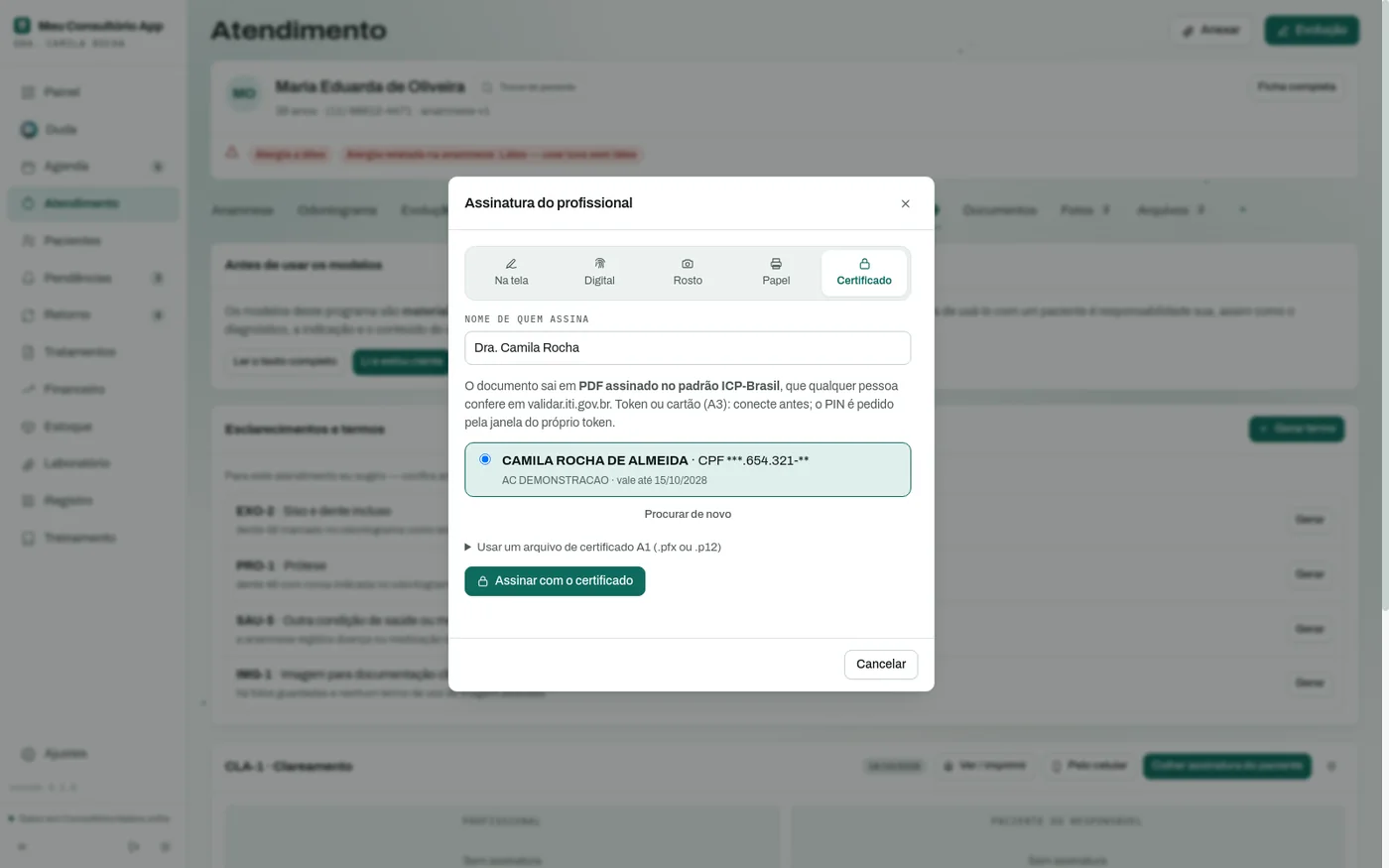Open Agenda in the sidebar
Image resolution: width=1389 pixels, height=868 pixels.
tap(93, 166)
